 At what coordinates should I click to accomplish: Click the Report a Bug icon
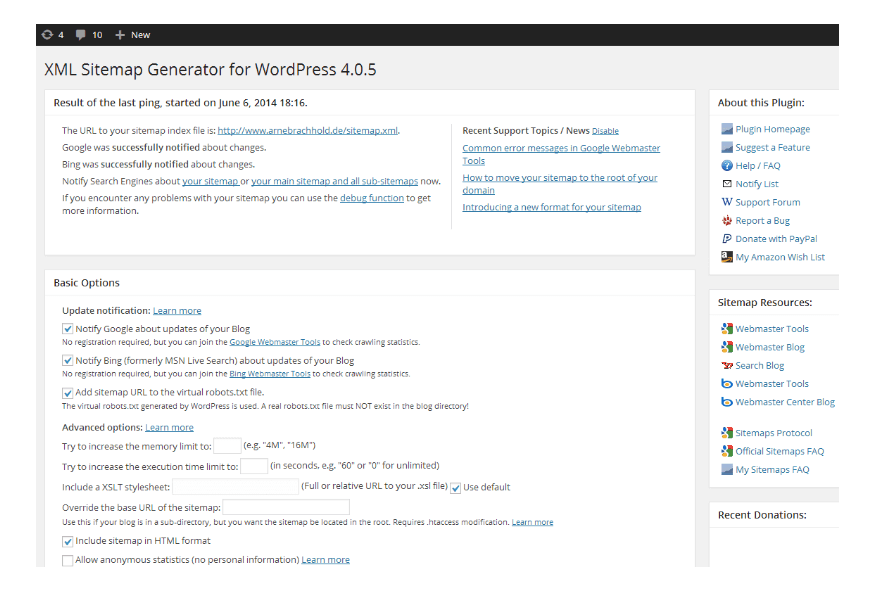727,221
